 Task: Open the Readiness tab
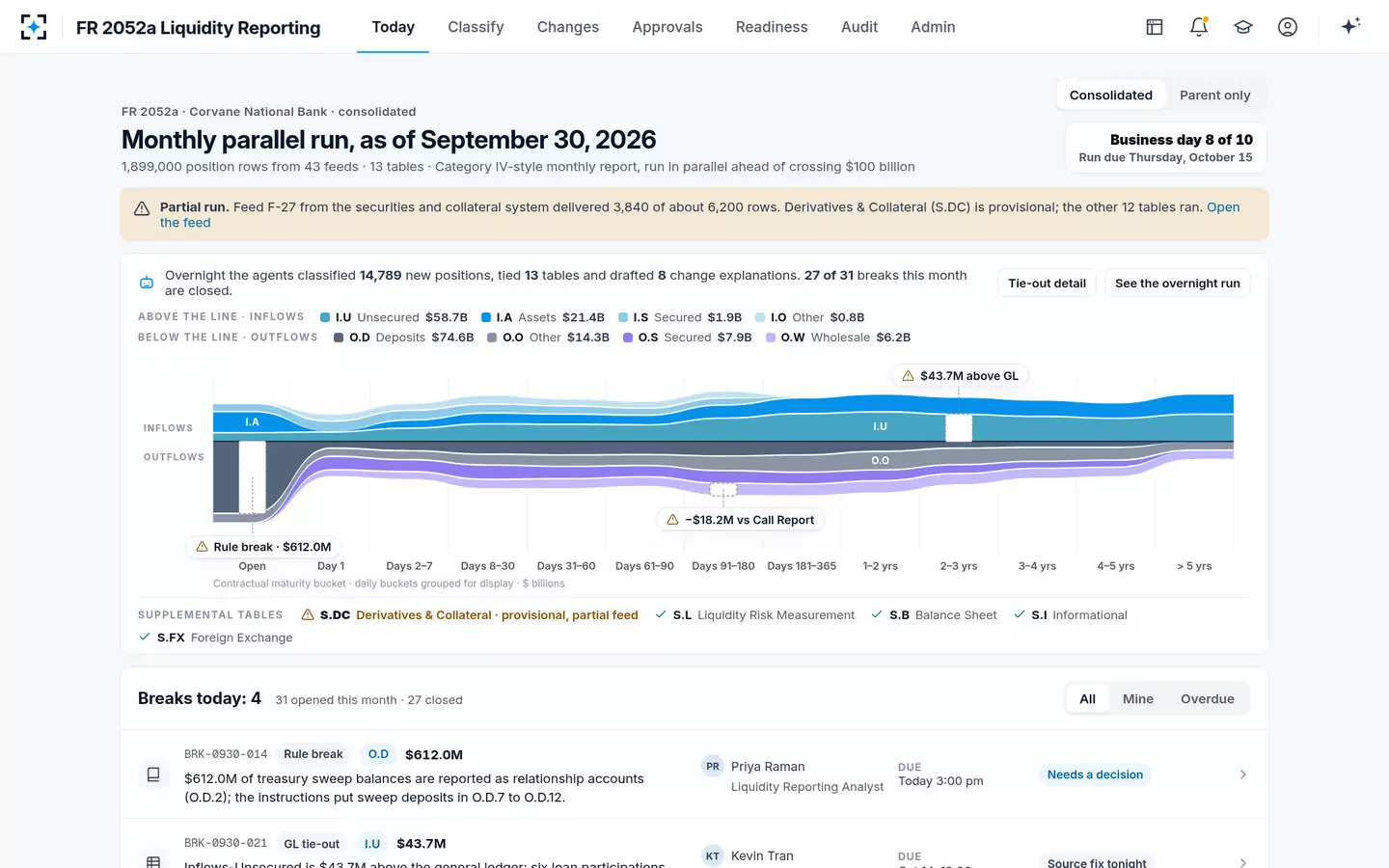pos(772,27)
